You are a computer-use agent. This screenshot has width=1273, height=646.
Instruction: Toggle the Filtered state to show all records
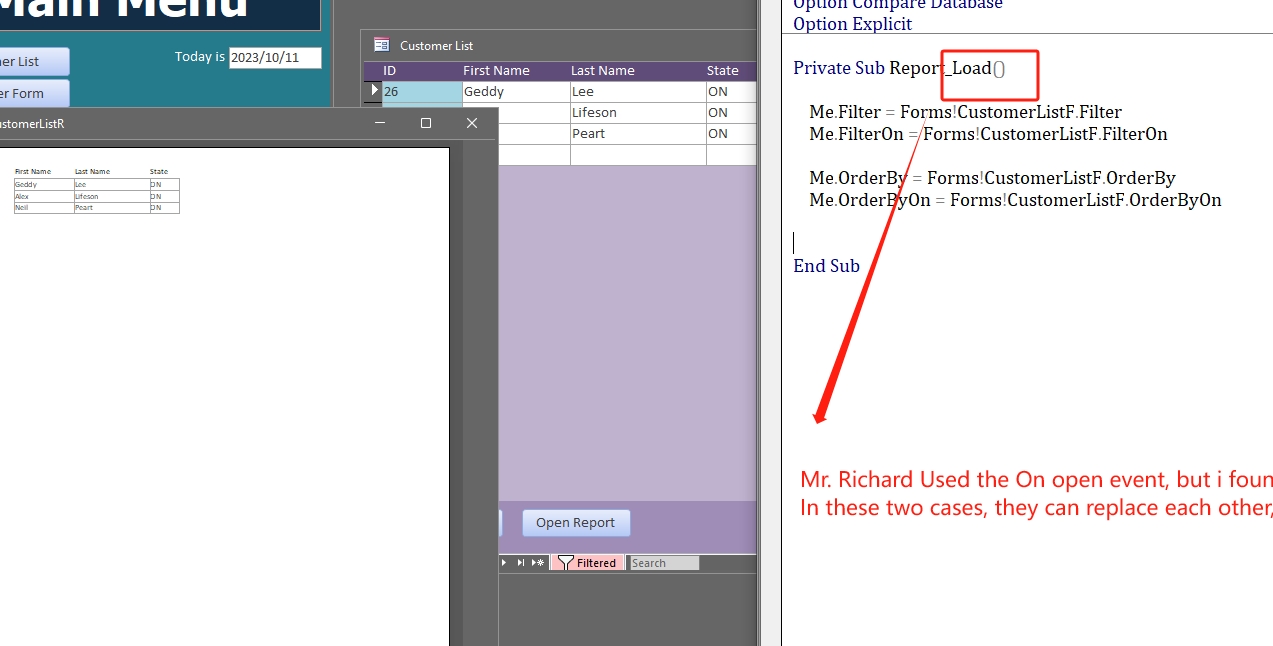tap(595, 562)
